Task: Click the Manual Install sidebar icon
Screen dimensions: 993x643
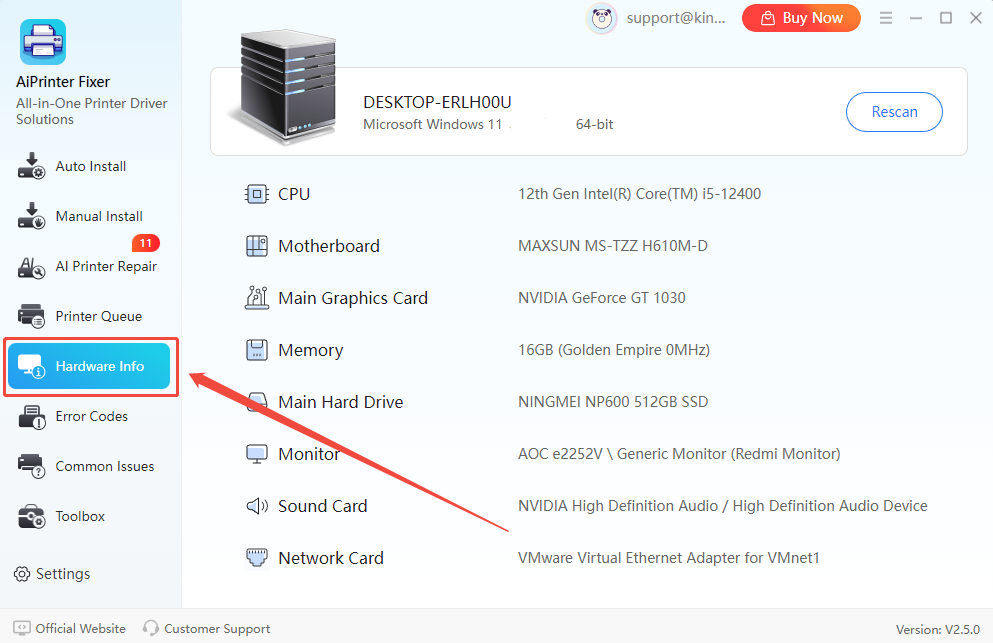Action: point(32,216)
